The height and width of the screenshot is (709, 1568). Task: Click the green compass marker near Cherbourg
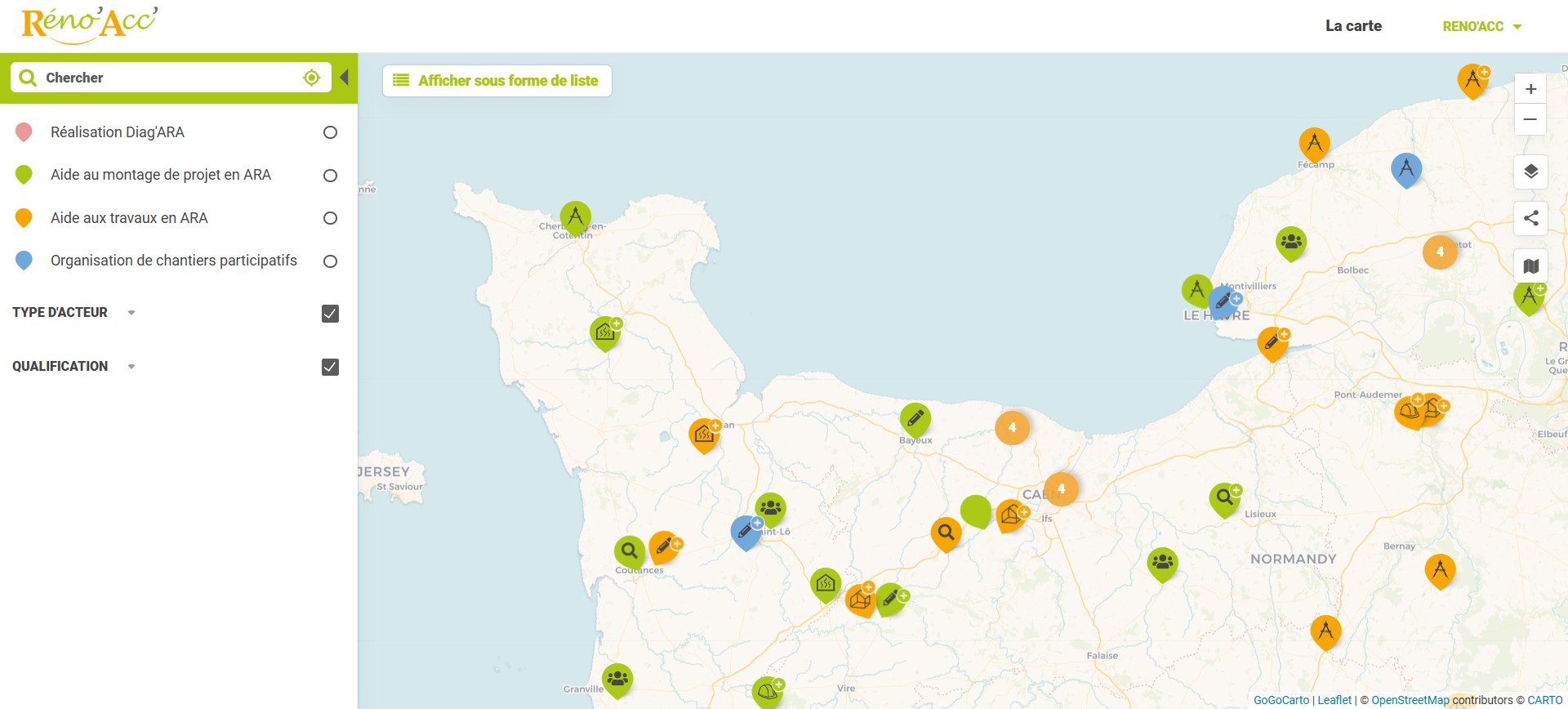(575, 217)
